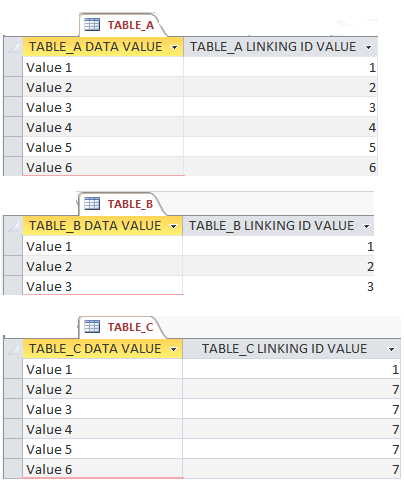
Task: Click TABLE_C select-all corner box
Action: click(13, 349)
